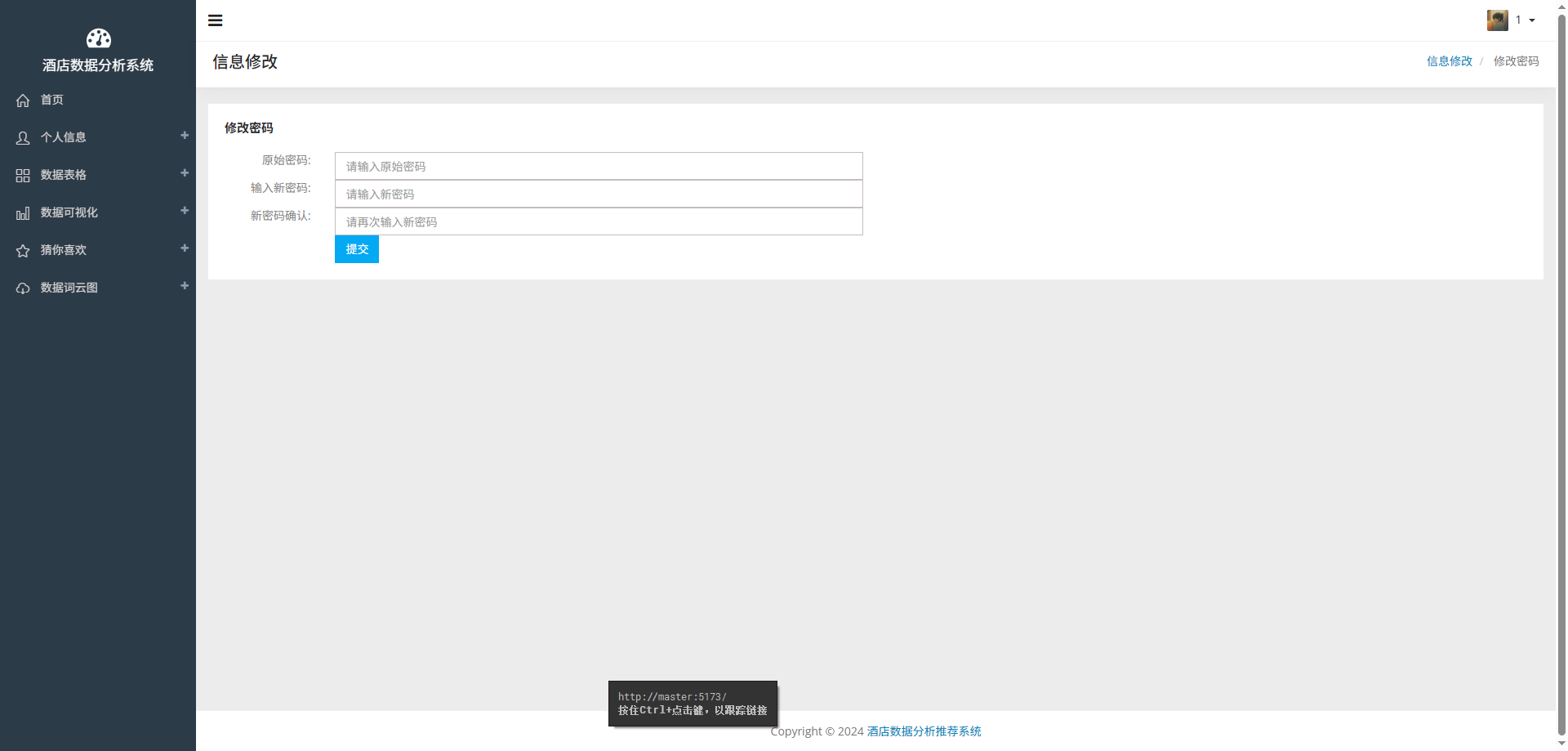Toggle sidebar with hamburger menu icon
Screen dimensions: 1568x751
click(216, 20)
